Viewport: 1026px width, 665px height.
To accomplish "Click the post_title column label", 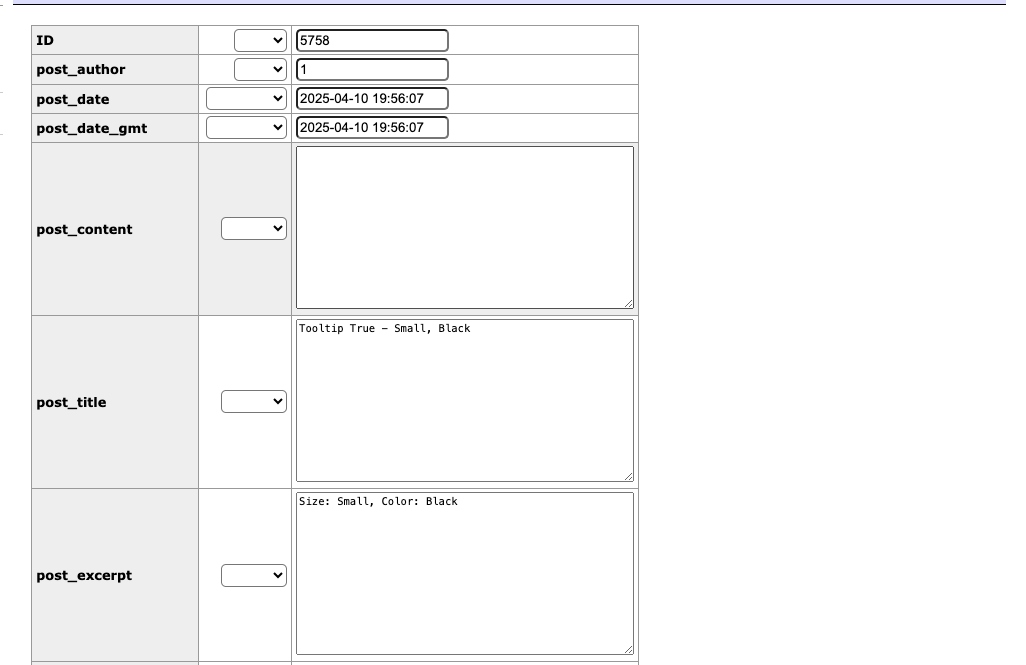I will 71,402.
